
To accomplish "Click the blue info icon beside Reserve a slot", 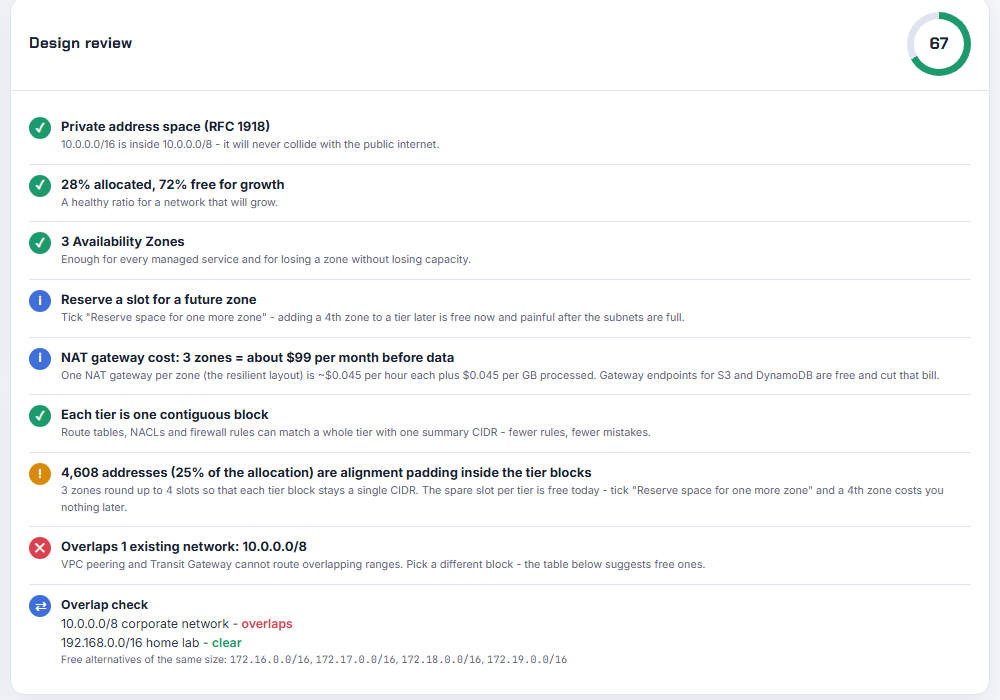I will coord(40,300).
